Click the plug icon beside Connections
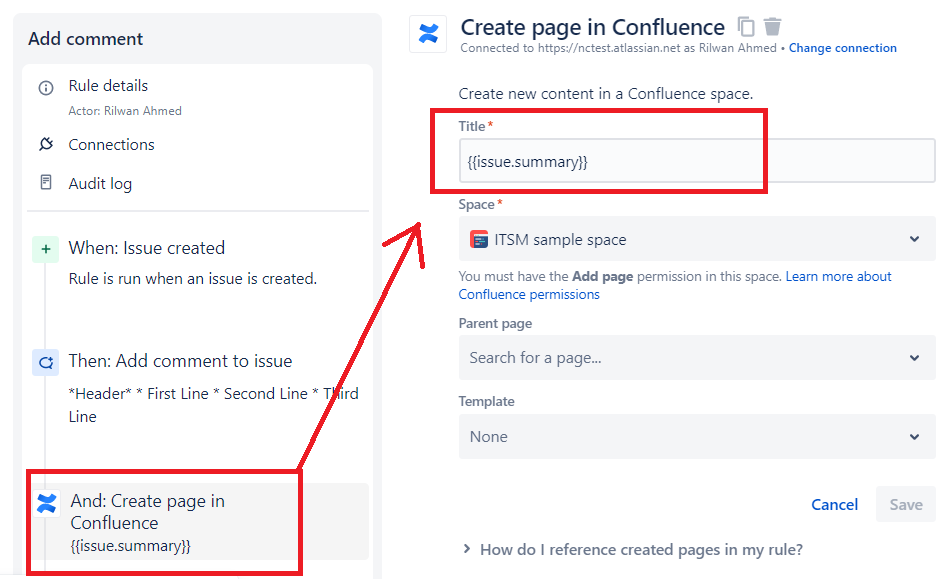Viewport: 949px width, 579px height. [46, 144]
